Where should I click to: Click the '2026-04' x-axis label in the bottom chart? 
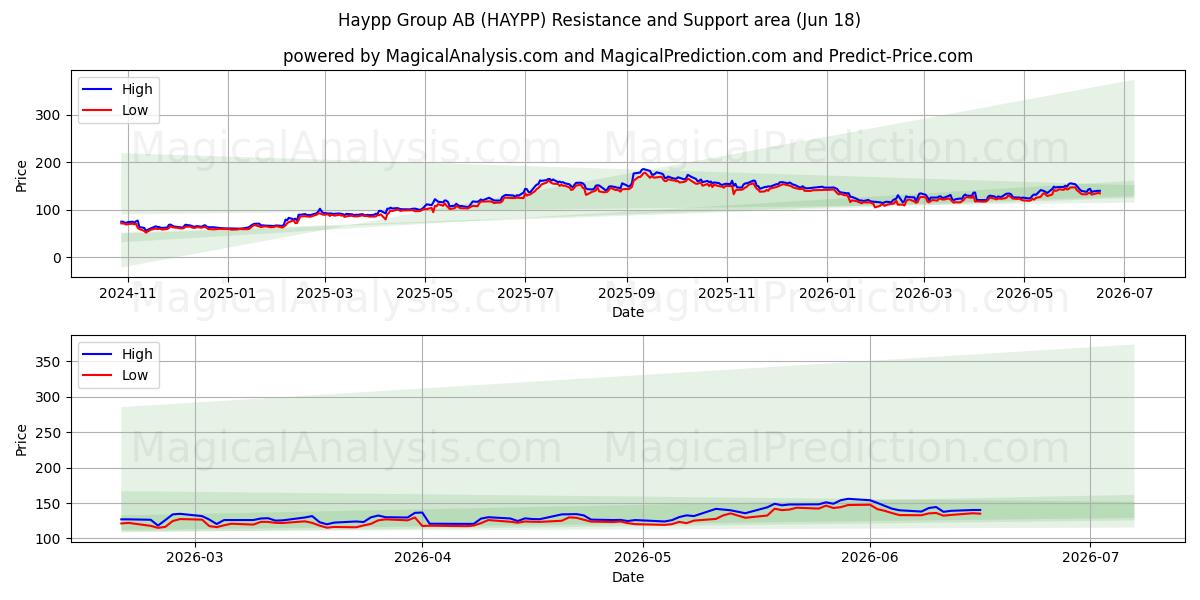[x=421, y=560]
